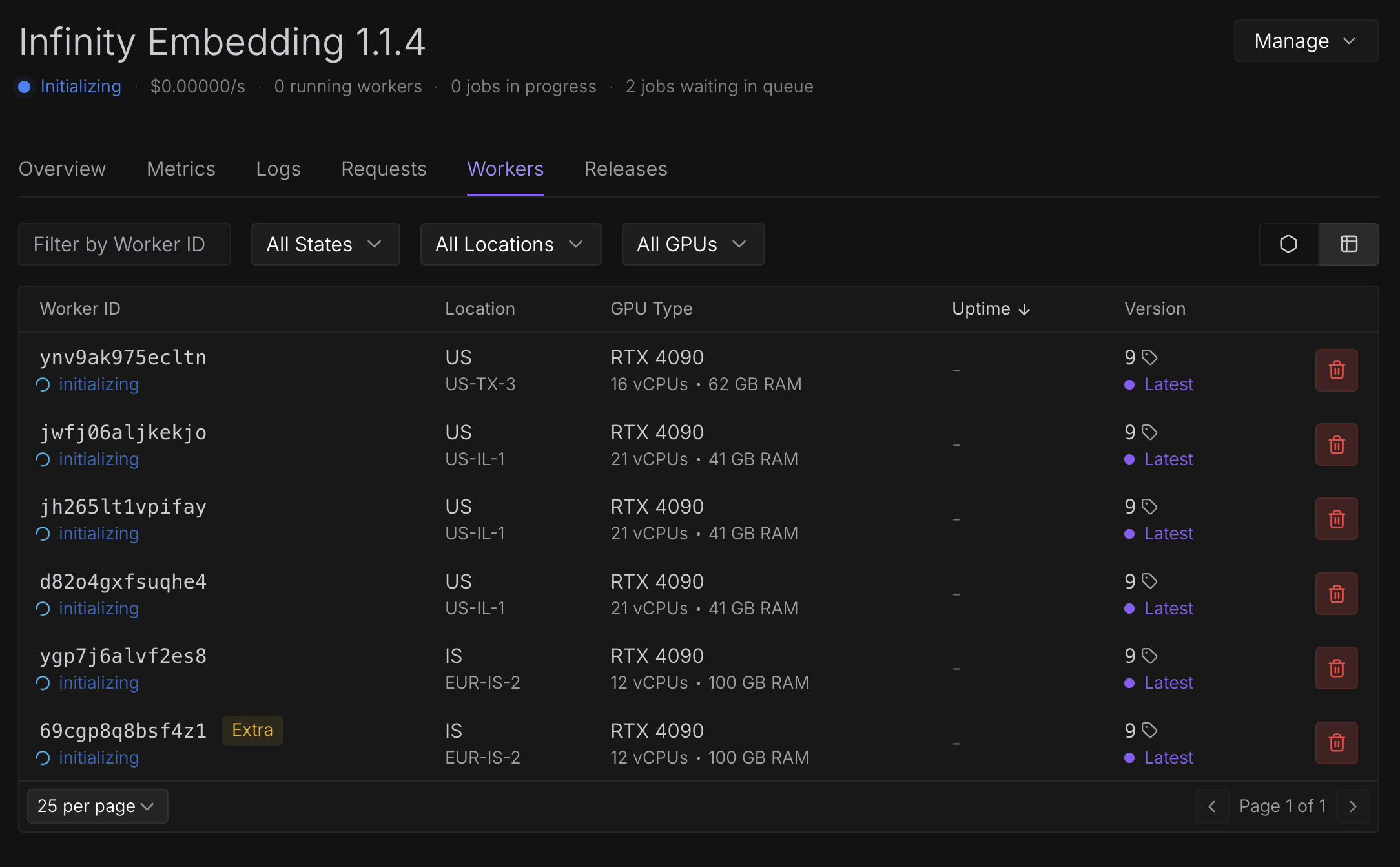Sort by Uptime column header
The width and height of the screenshot is (1400, 867).
pyautogui.click(x=990, y=309)
